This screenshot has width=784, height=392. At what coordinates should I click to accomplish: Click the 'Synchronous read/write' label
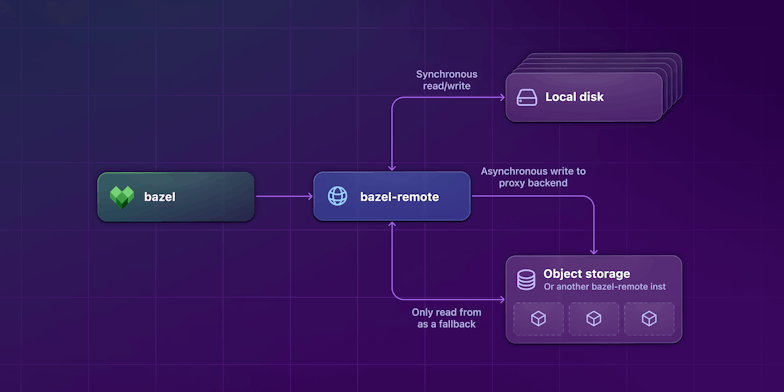pos(446,80)
